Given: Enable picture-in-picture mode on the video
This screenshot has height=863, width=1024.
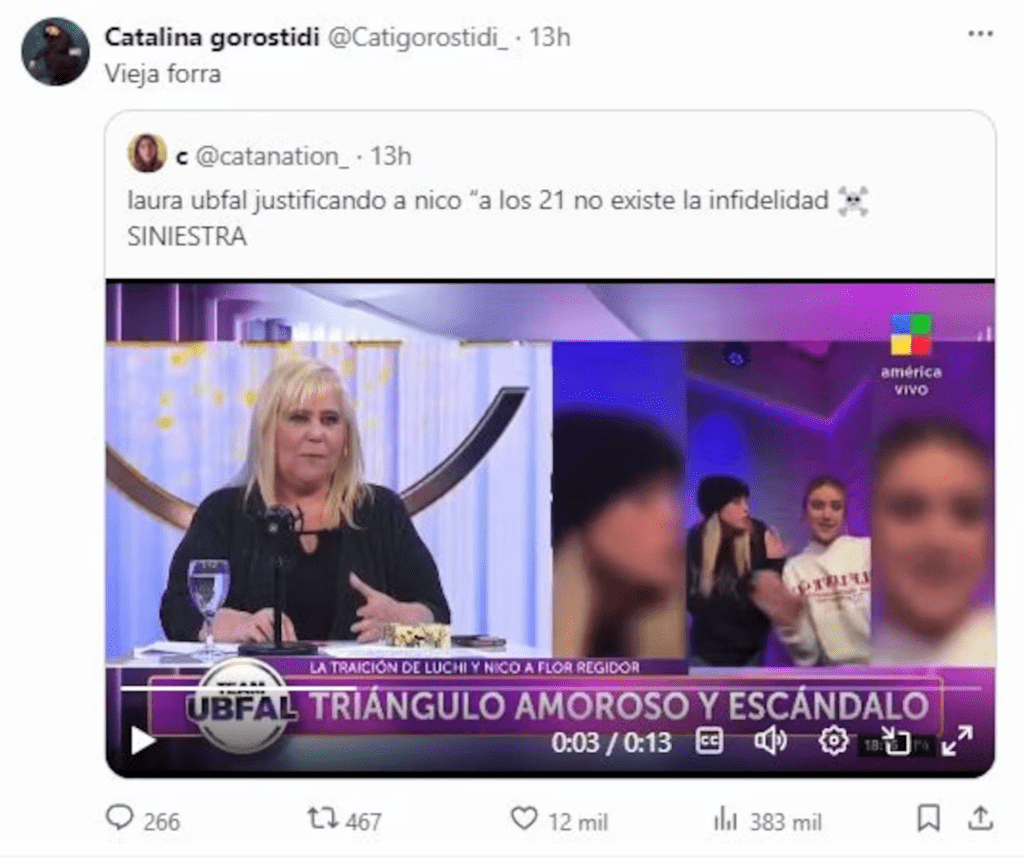Looking at the screenshot, I should [x=896, y=741].
